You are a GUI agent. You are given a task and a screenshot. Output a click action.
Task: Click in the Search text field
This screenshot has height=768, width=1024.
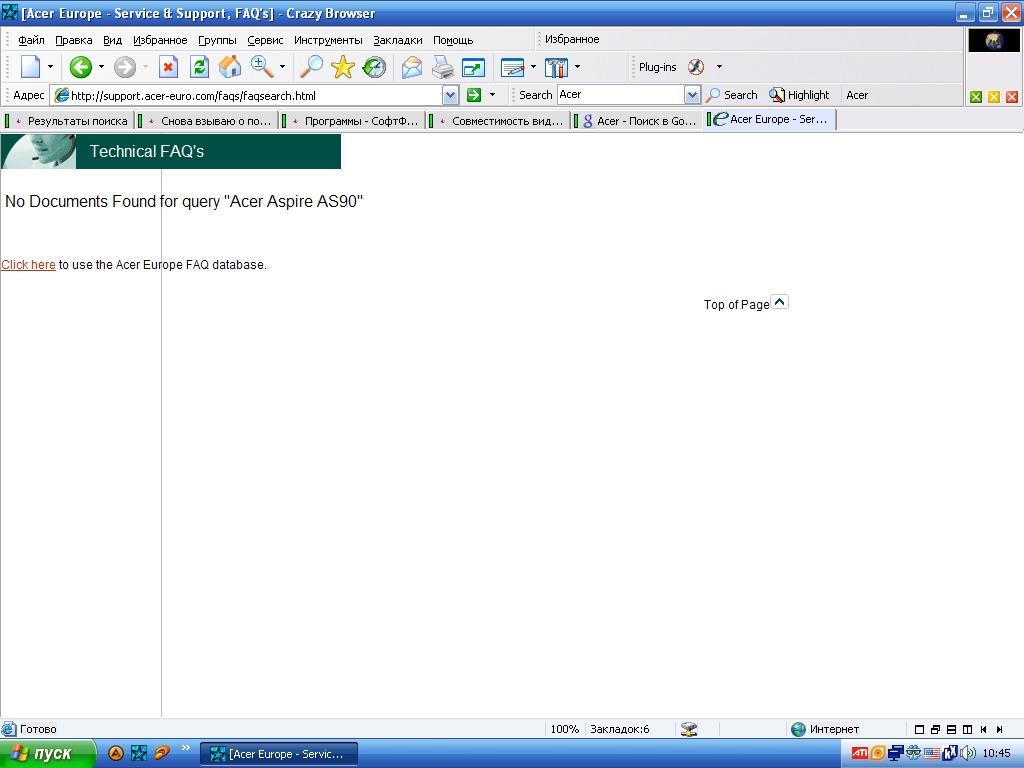coord(620,95)
